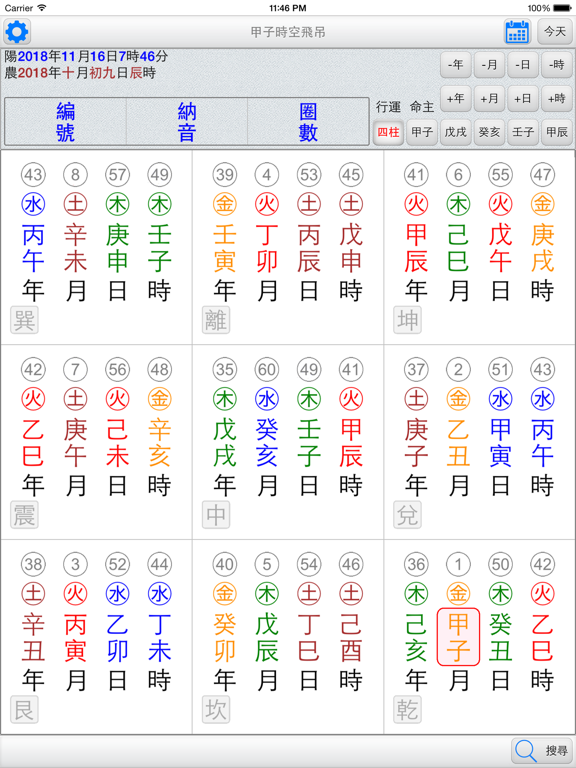
Task: Tap the 巽 palace label
Action: click(x=24, y=320)
